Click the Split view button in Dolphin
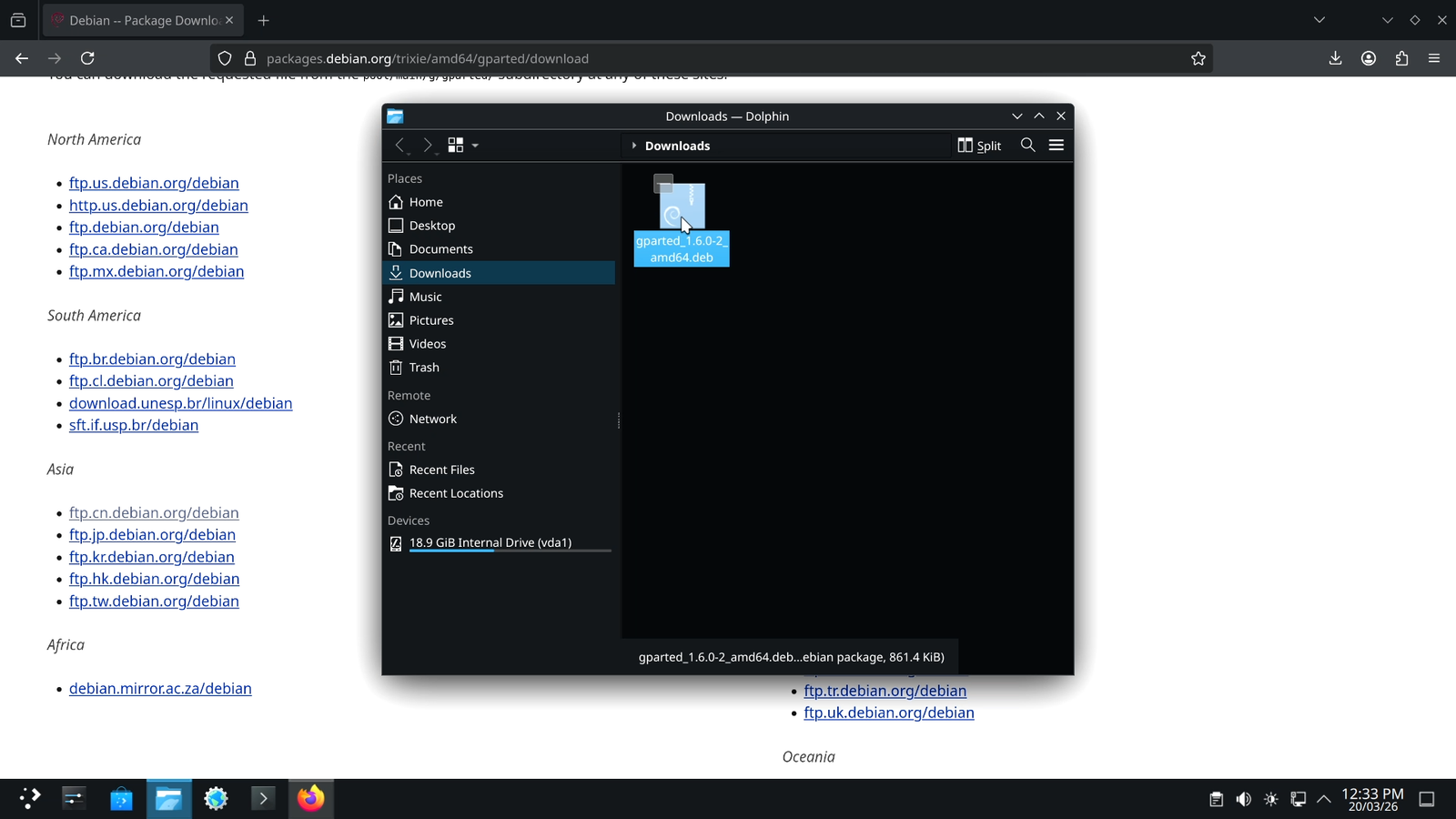 coord(979,146)
